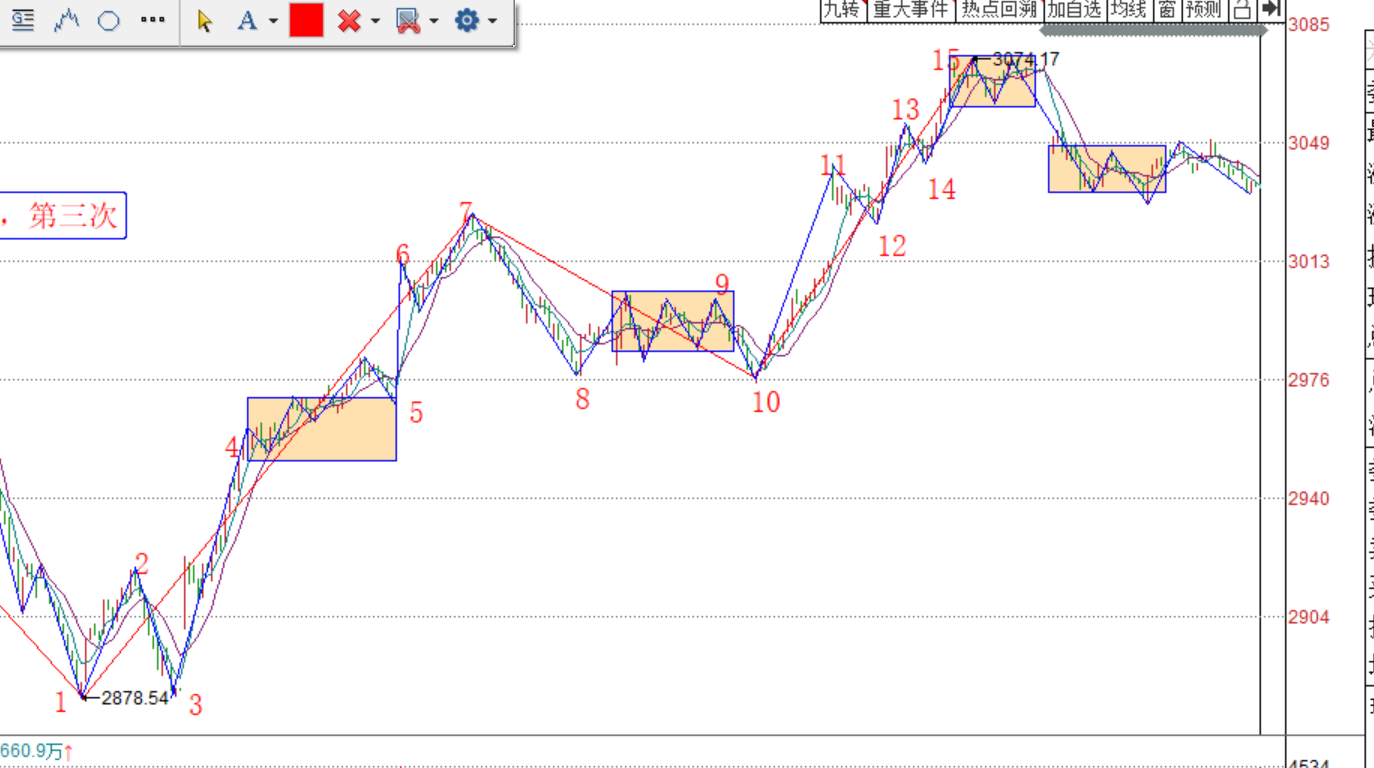Expand the delete options dropdown arrow
1374x768 pixels.
(x=375, y=21)
